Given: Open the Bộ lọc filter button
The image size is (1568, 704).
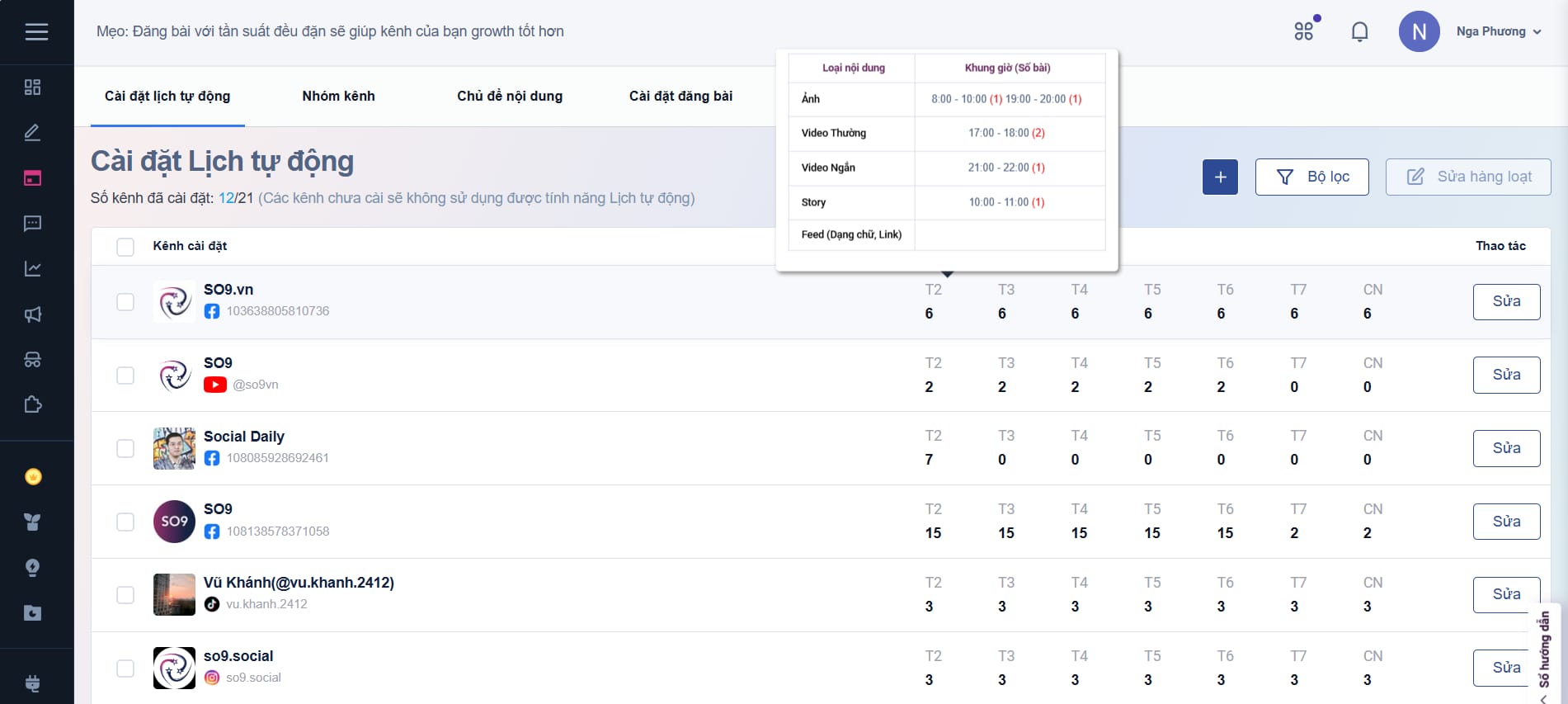Looking at the screenshot, I should 1311,177.
